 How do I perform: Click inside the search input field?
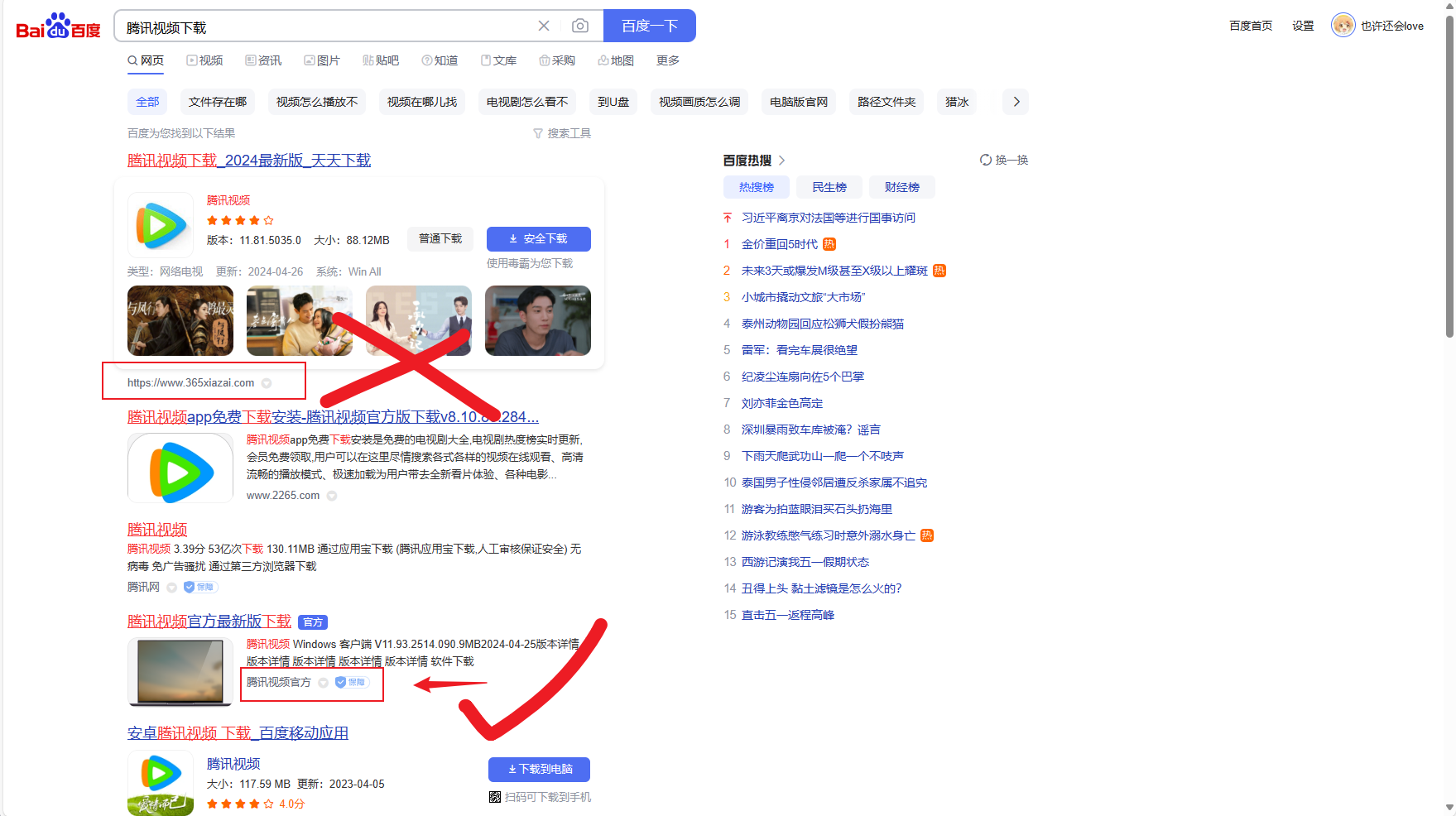[323, 27]
